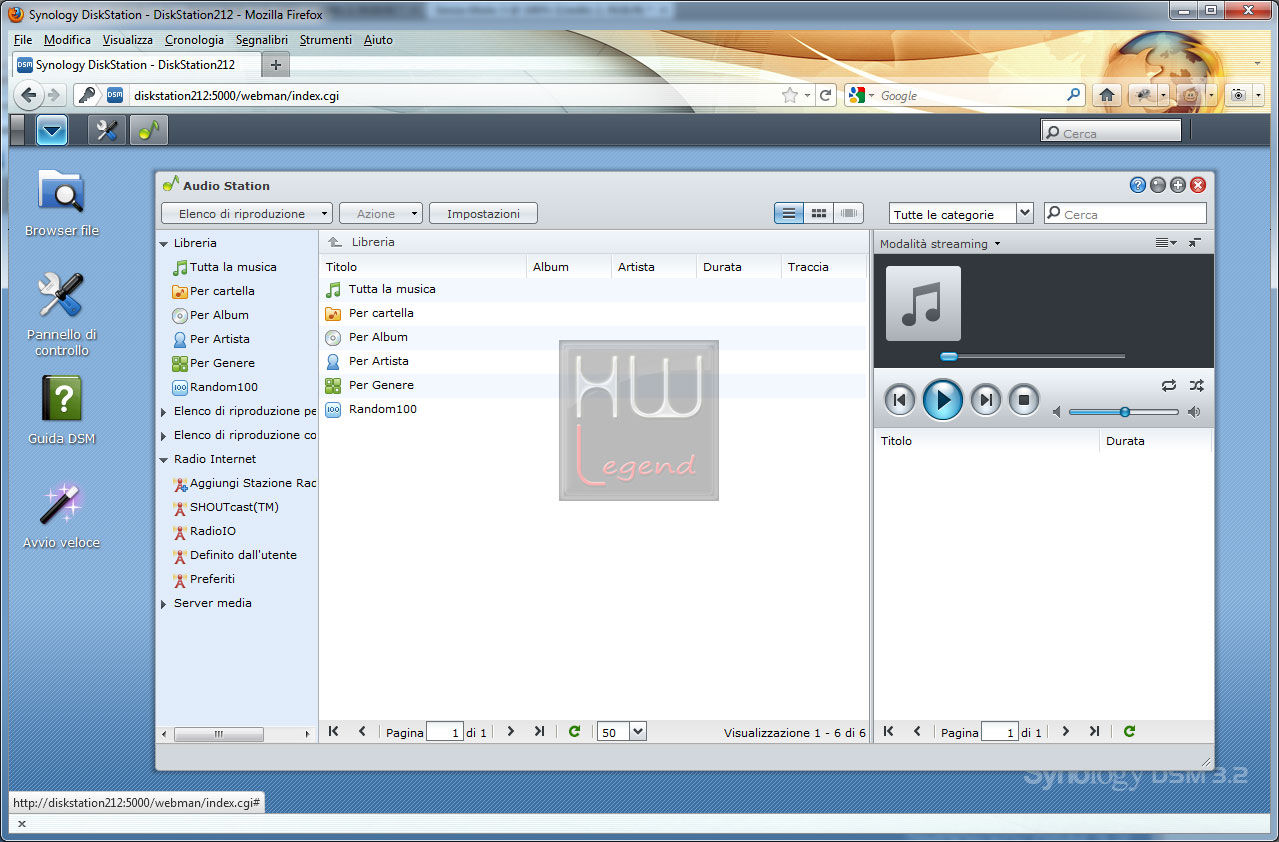The image size is (1279, 842).
Task: Mute using the low-volume speaker icon
Action: (1057, 412)
